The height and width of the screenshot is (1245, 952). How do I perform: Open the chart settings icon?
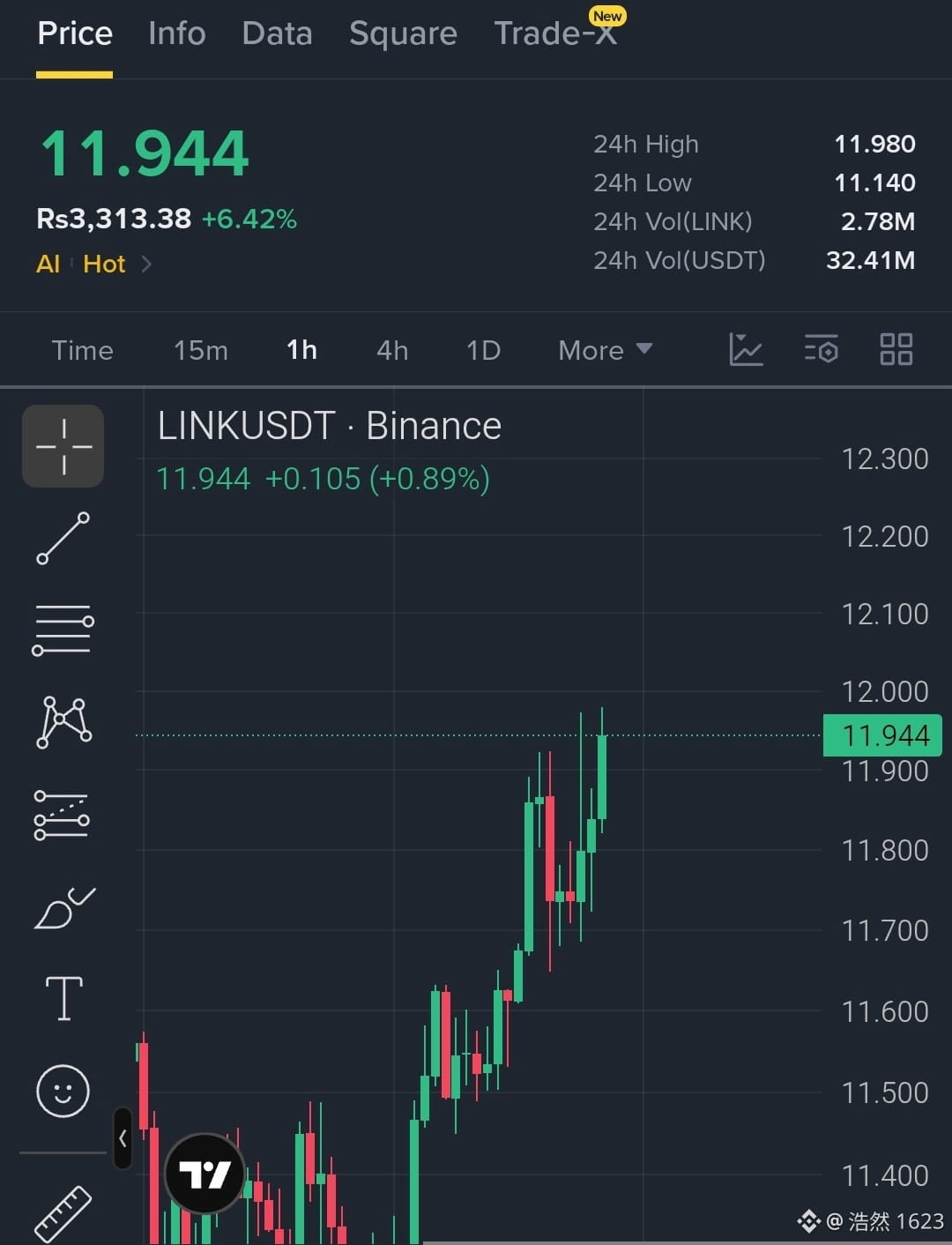point(821,349)
